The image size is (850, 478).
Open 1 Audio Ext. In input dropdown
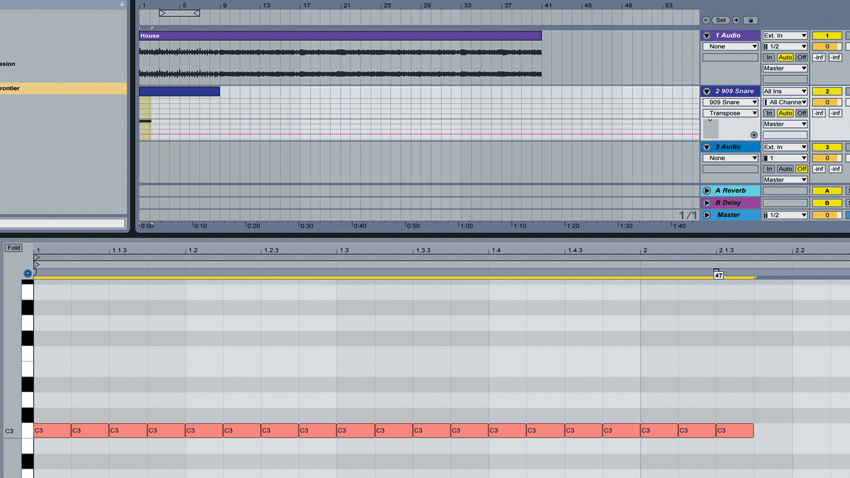[x=785, y=35]
